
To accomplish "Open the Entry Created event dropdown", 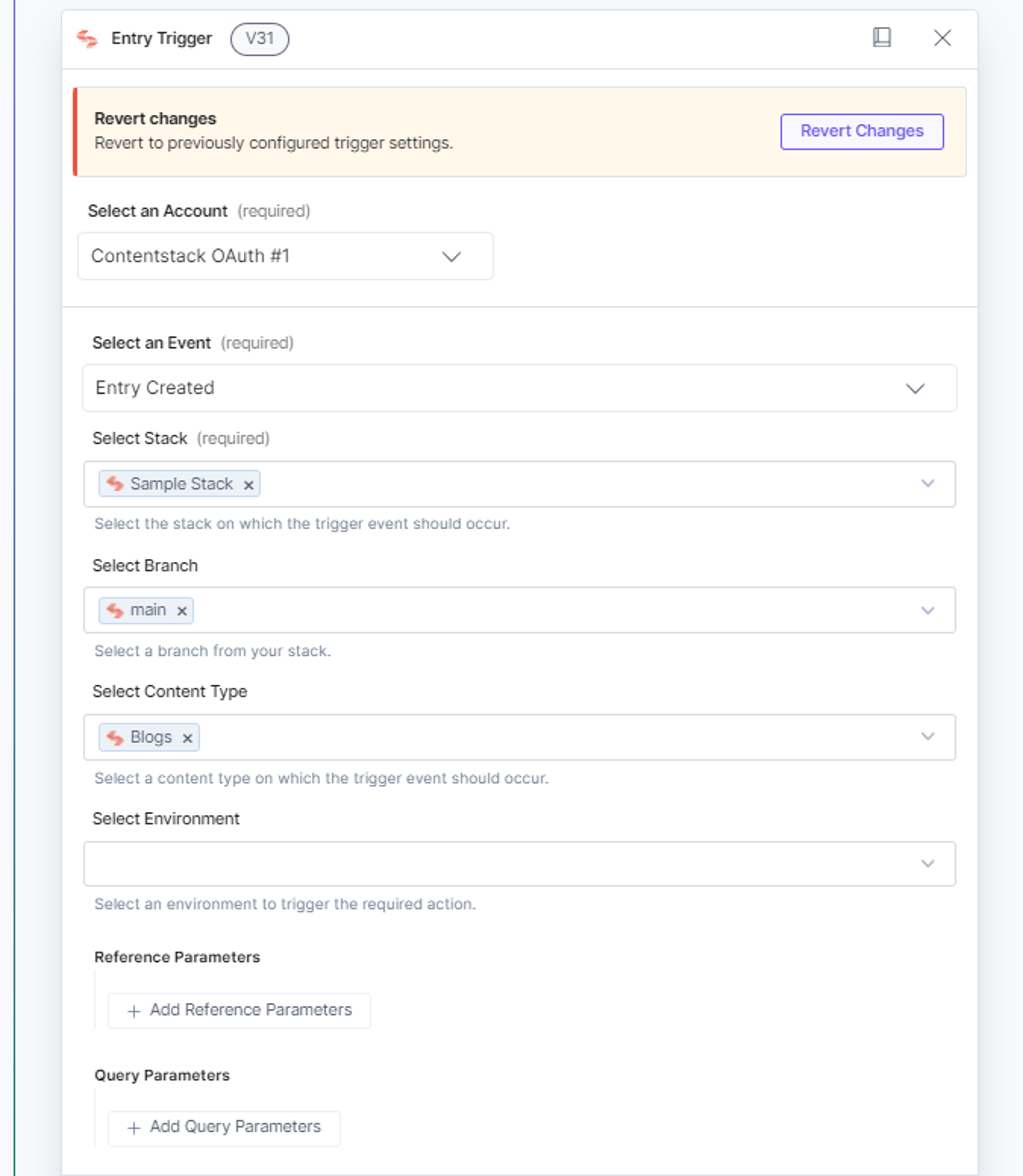I will (x=519, y=388).
